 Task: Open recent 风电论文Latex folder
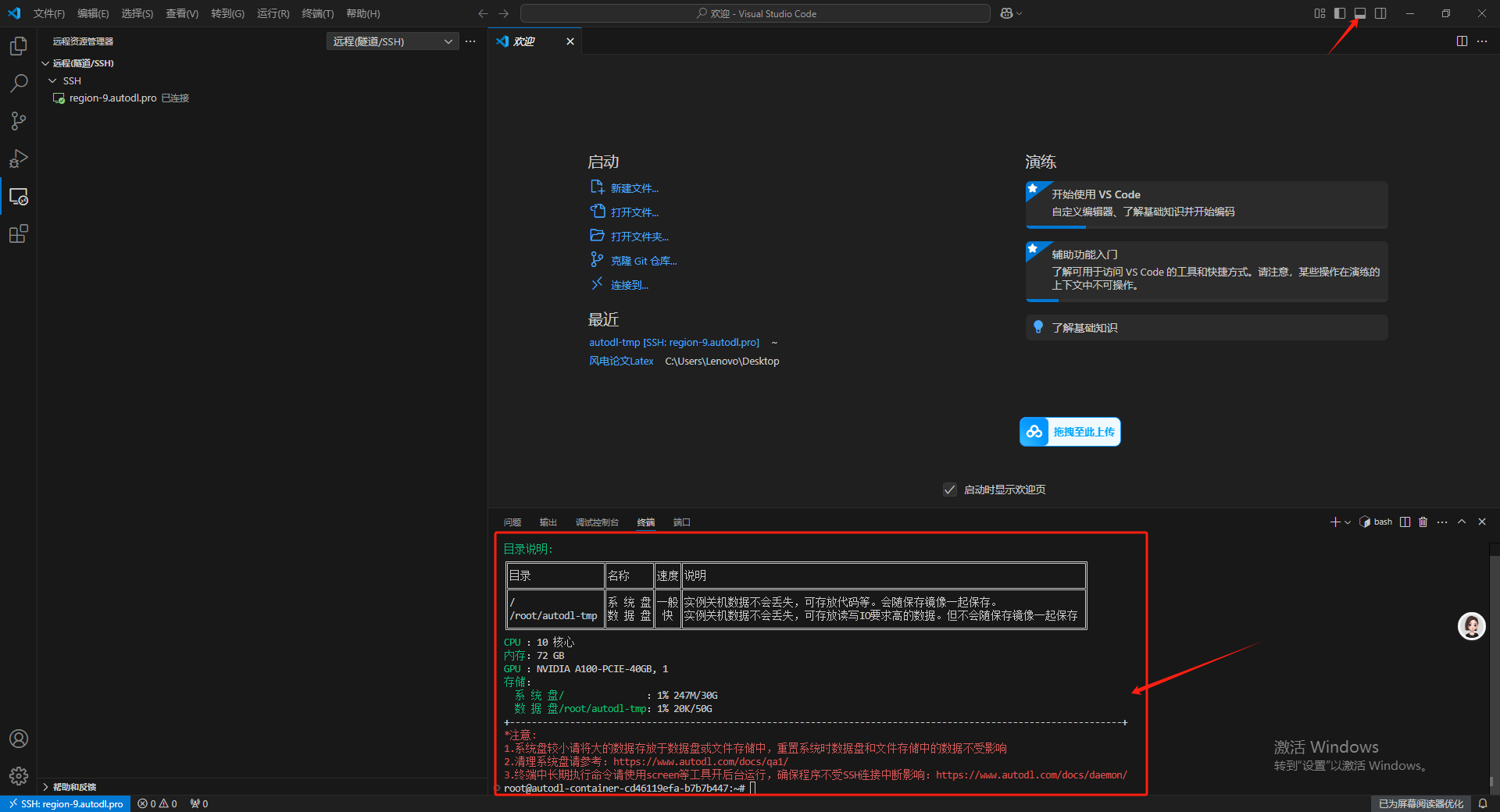621,361
